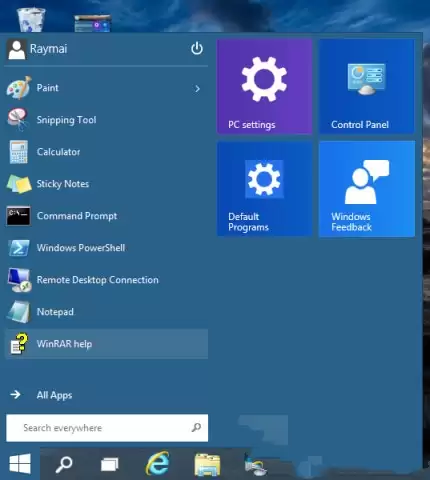Launch the Calculator icon
The width and height of the screenshot is (430, 480).
19,152
